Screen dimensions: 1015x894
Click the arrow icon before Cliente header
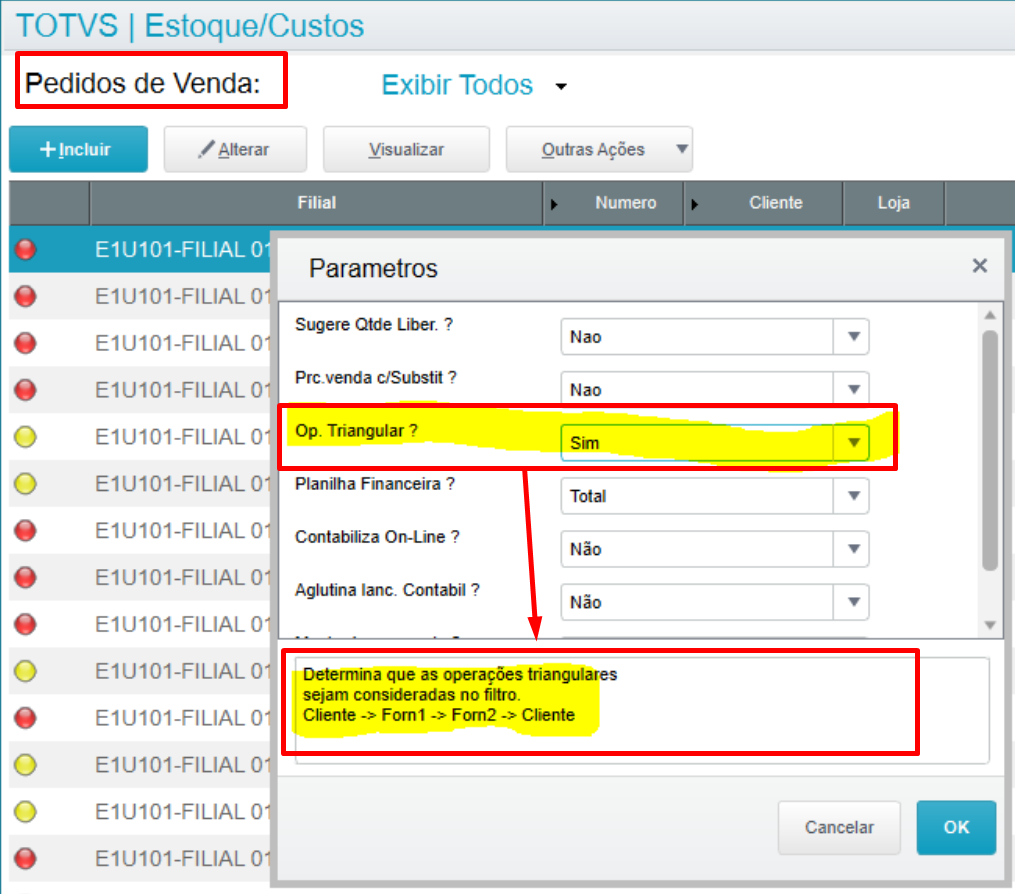(x=695, y=205)
